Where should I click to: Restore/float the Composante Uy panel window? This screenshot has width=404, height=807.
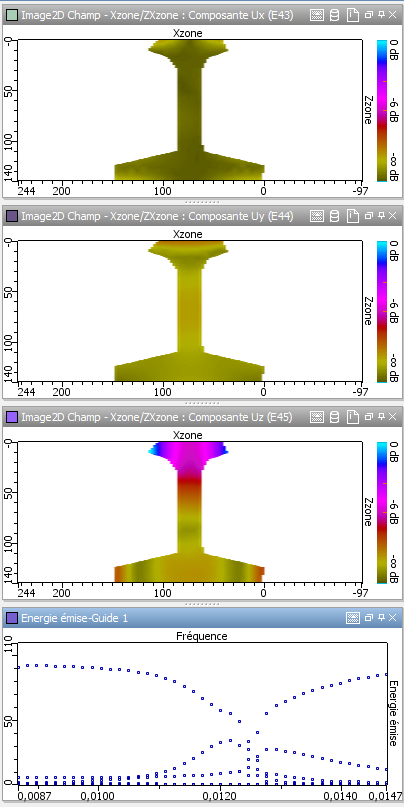click(369, 216)
